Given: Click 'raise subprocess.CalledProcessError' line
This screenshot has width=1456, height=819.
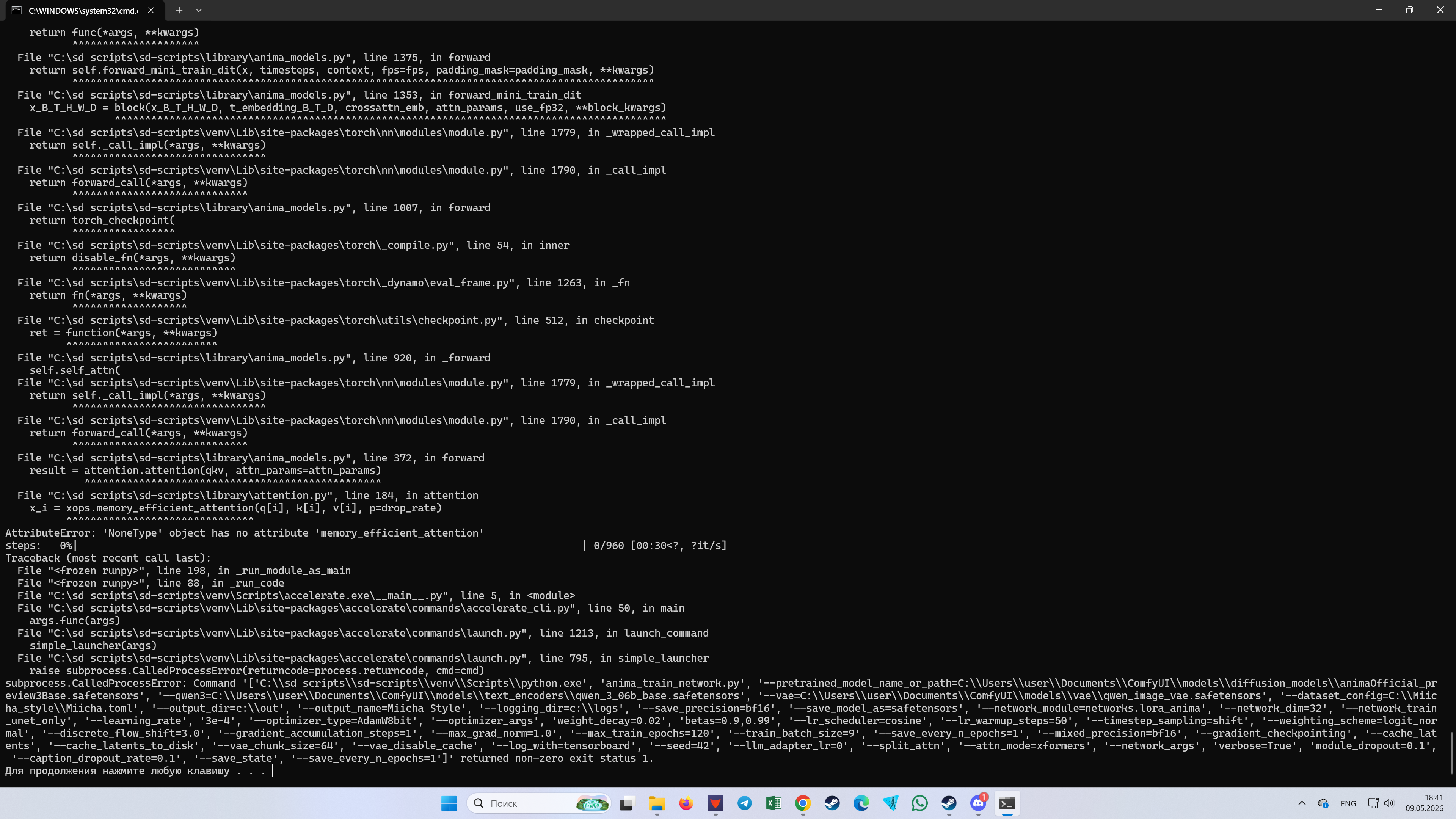Looking at the screenshot, I should pyautogui.click(x=257, y=671).
